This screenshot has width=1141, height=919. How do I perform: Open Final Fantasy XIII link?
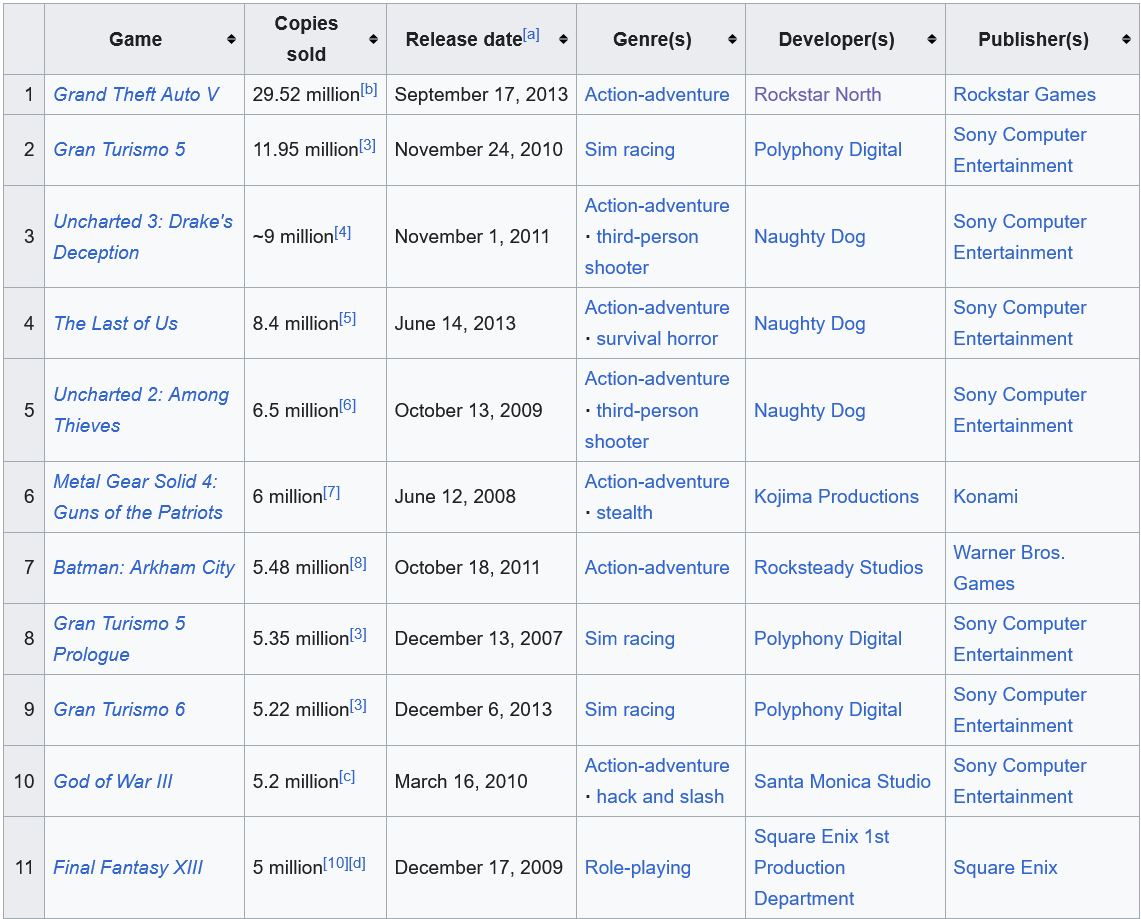128,867
